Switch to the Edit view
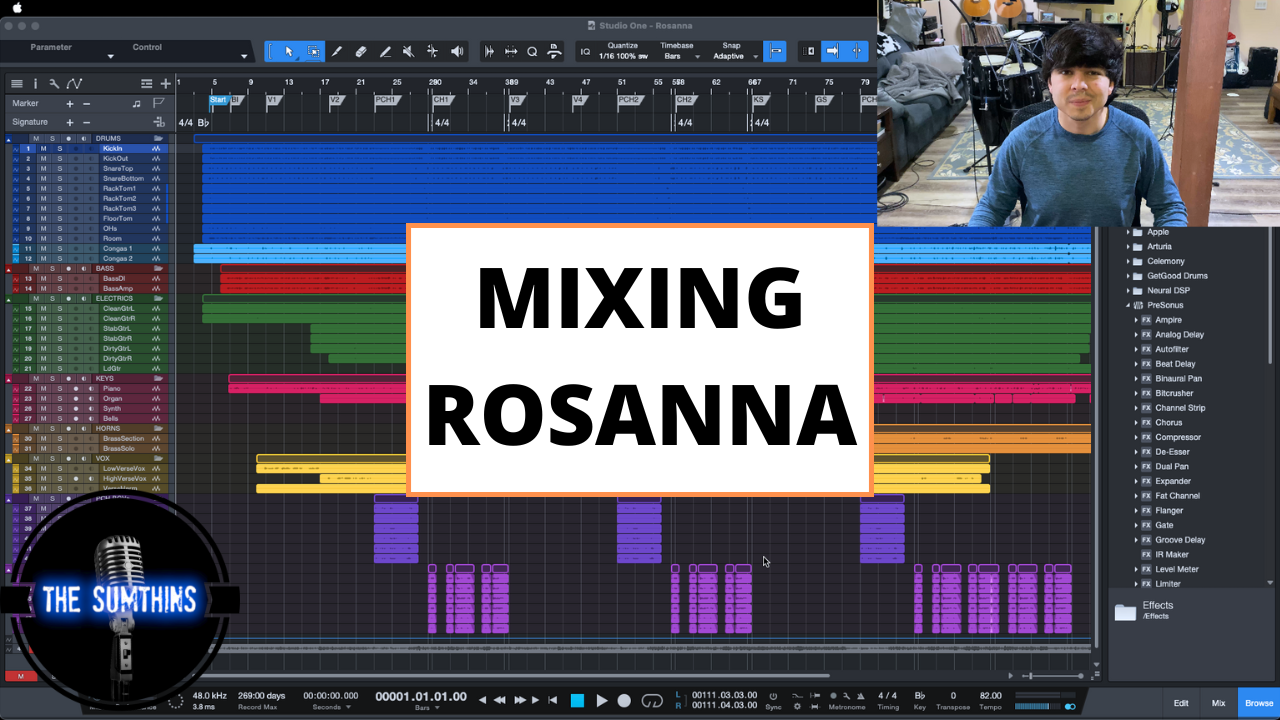 pos(1181,703)
